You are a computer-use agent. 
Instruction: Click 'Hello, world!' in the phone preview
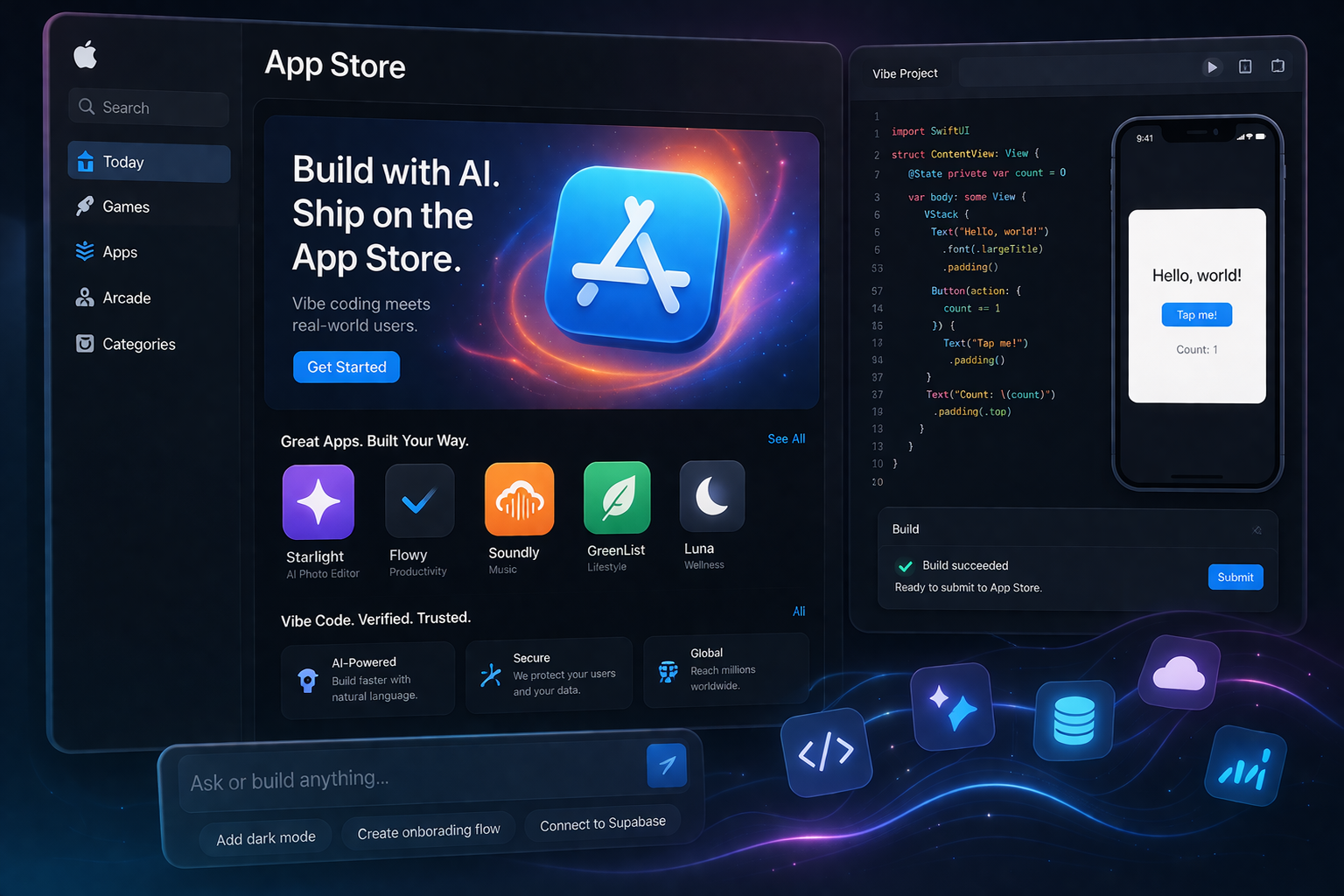(1197, 276)
